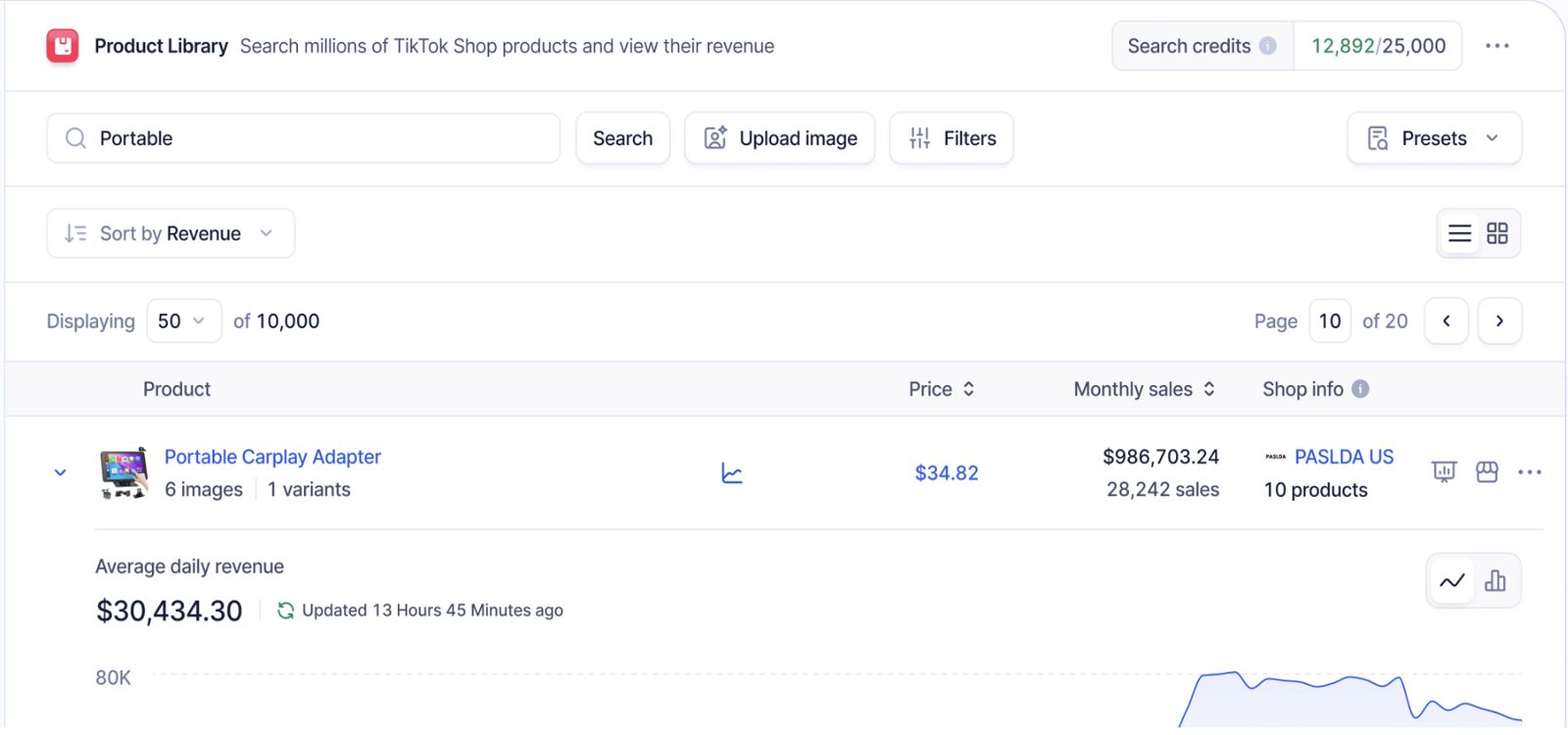Click the Upload image button
The image size is (1568, 735).
780,138
